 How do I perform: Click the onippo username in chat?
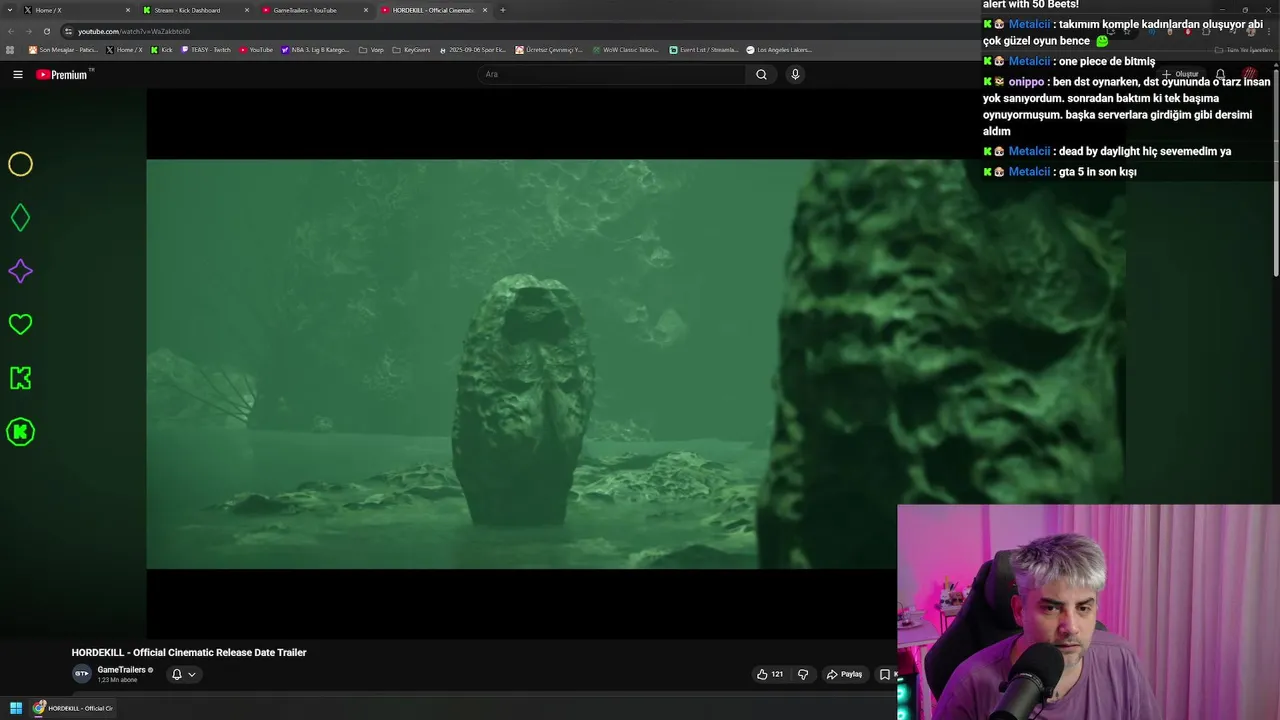tap(1026, 82)
